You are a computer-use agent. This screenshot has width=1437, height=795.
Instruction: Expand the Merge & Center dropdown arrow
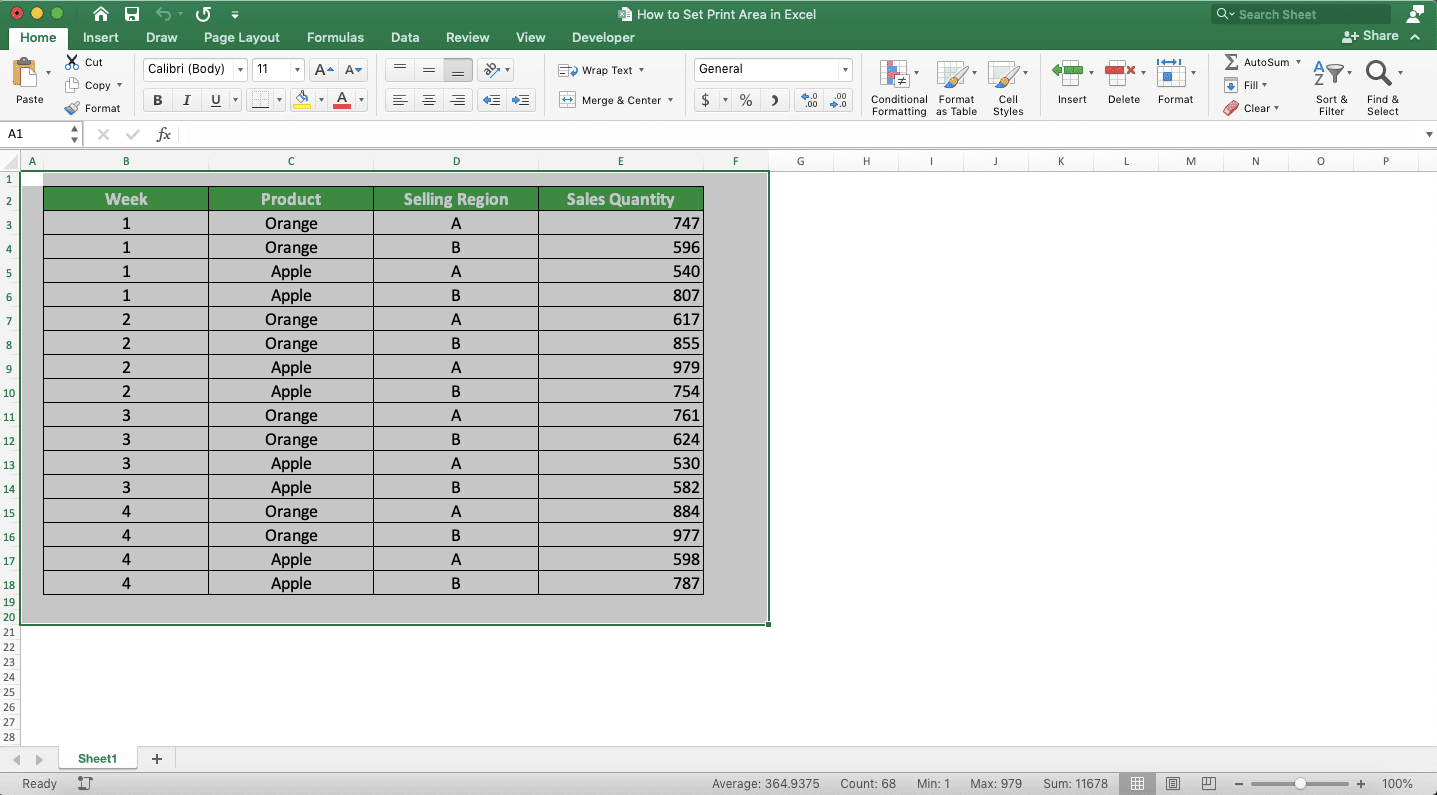click(x=670, y=100)
